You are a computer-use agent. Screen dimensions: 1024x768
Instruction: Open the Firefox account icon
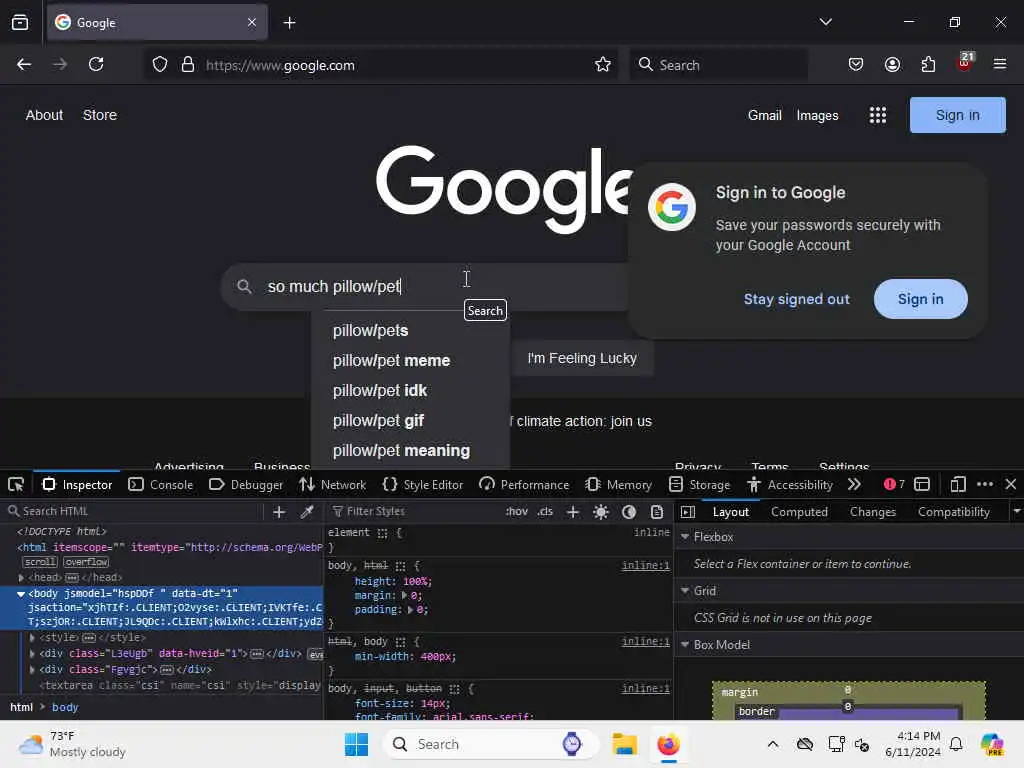892,65
